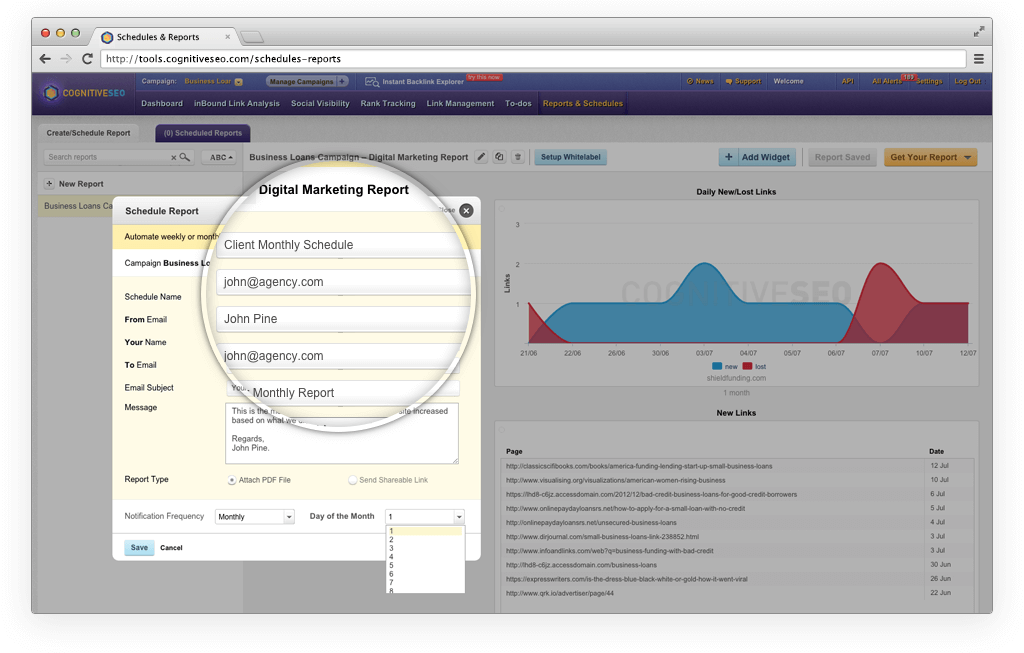This screenshot has width=1024, height=653.
Task: View All Alerts notifications
Action: click(x=886, y=82)
